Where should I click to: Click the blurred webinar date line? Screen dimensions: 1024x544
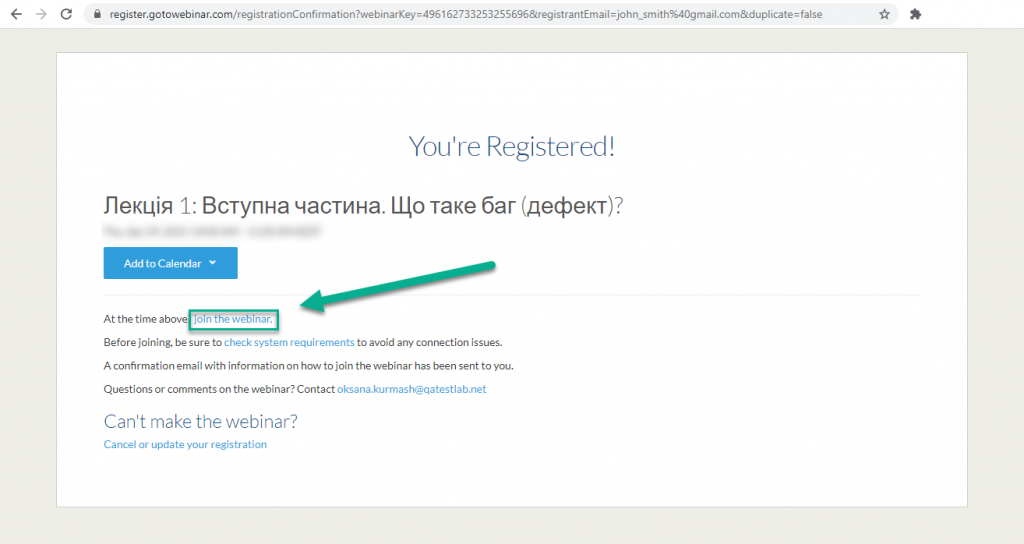click(x=212, y=231)
